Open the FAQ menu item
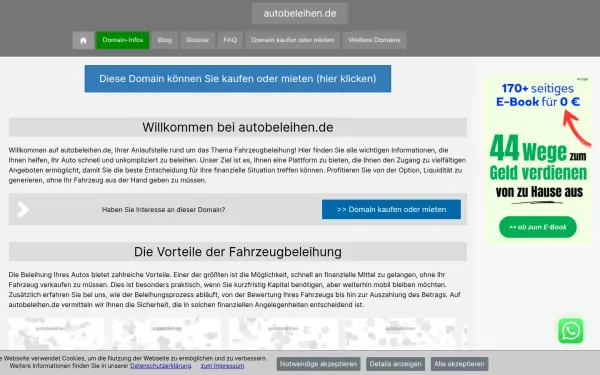This screenshot has width=600, height=375. [230, 40]
